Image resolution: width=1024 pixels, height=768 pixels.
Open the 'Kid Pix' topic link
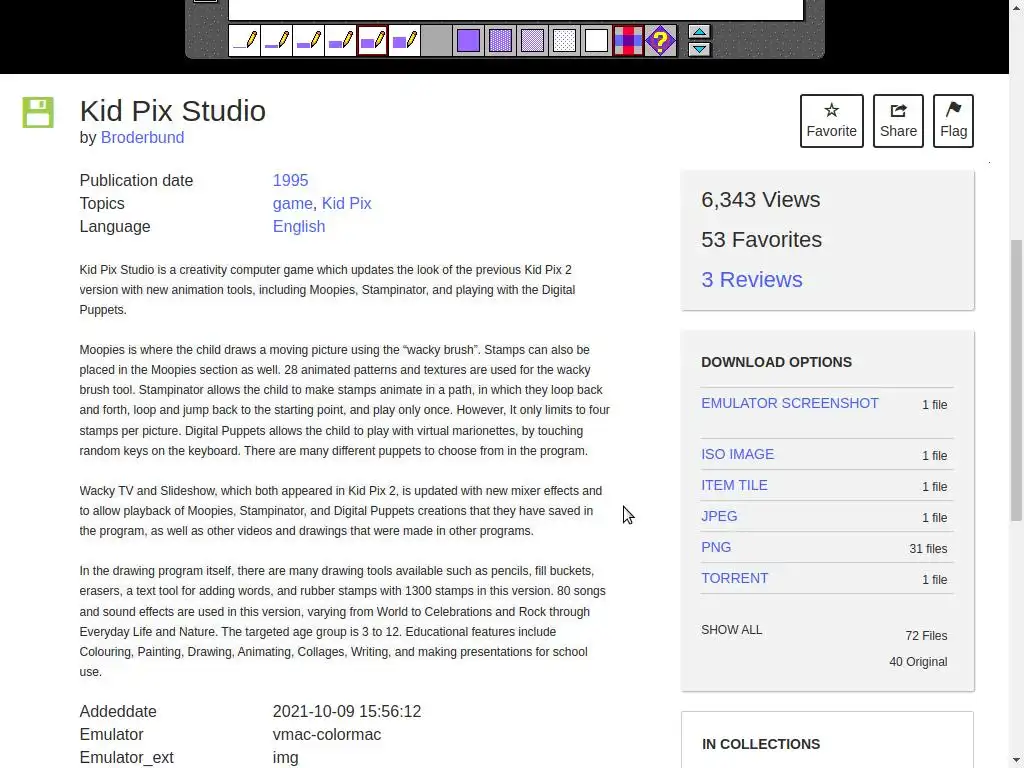click(347, 203)
